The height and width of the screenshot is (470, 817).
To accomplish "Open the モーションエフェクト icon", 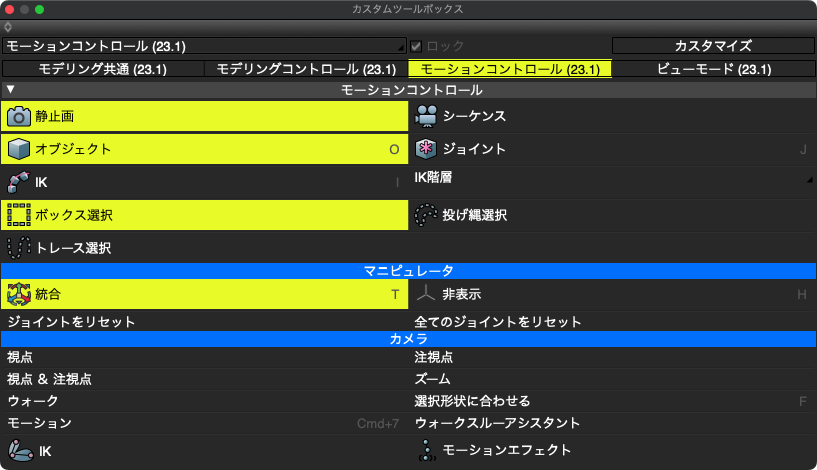I will pyautogui.click(x=427, y=450).
